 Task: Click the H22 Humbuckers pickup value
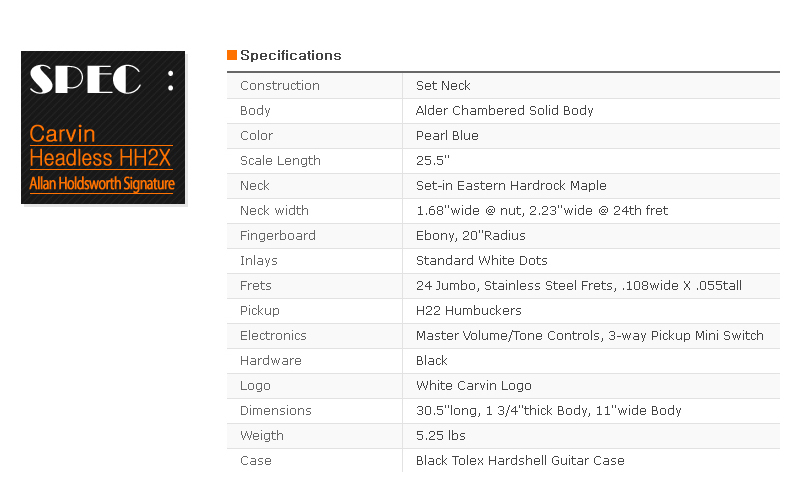coord(468,311)
